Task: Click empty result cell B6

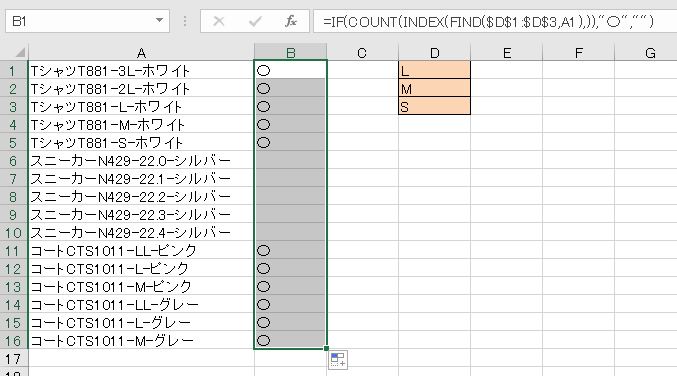Action: click(x=291, y=161)
